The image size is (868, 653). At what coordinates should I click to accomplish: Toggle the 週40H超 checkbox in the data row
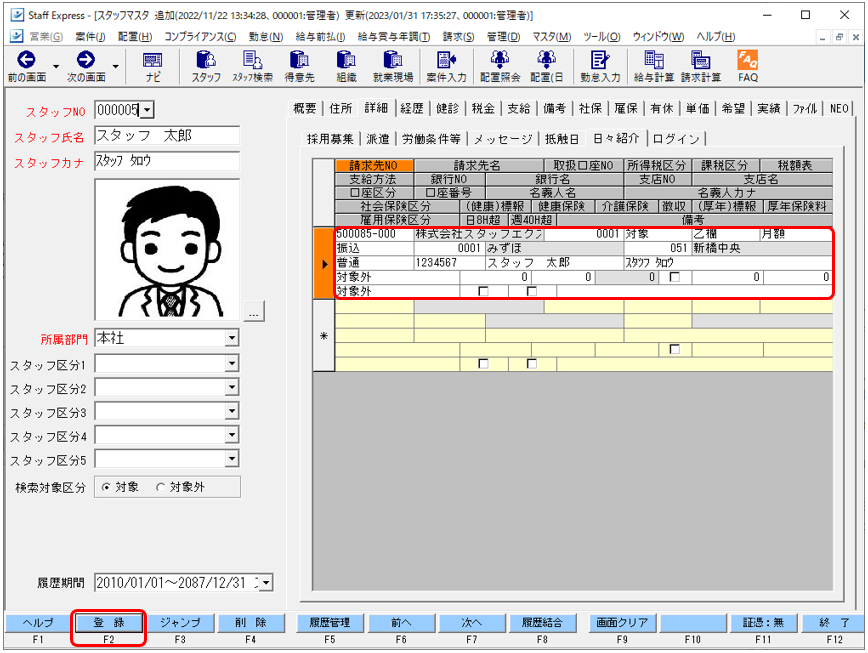click(532, 291)
